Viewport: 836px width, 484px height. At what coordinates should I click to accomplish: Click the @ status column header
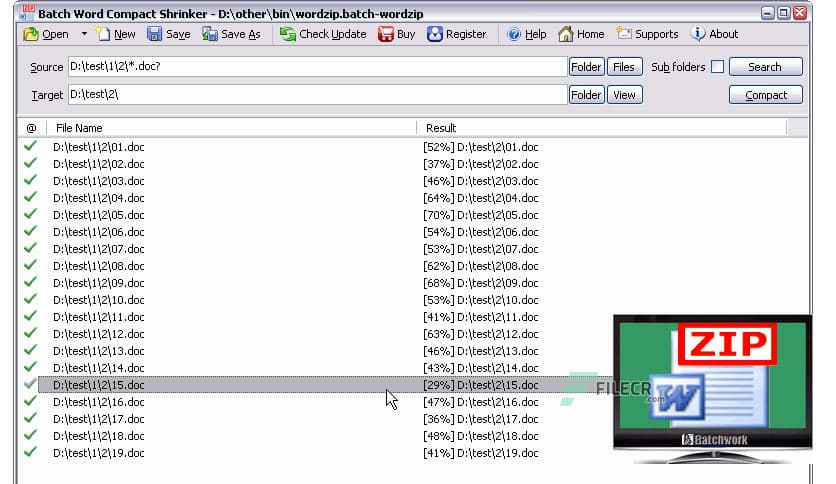31,128
